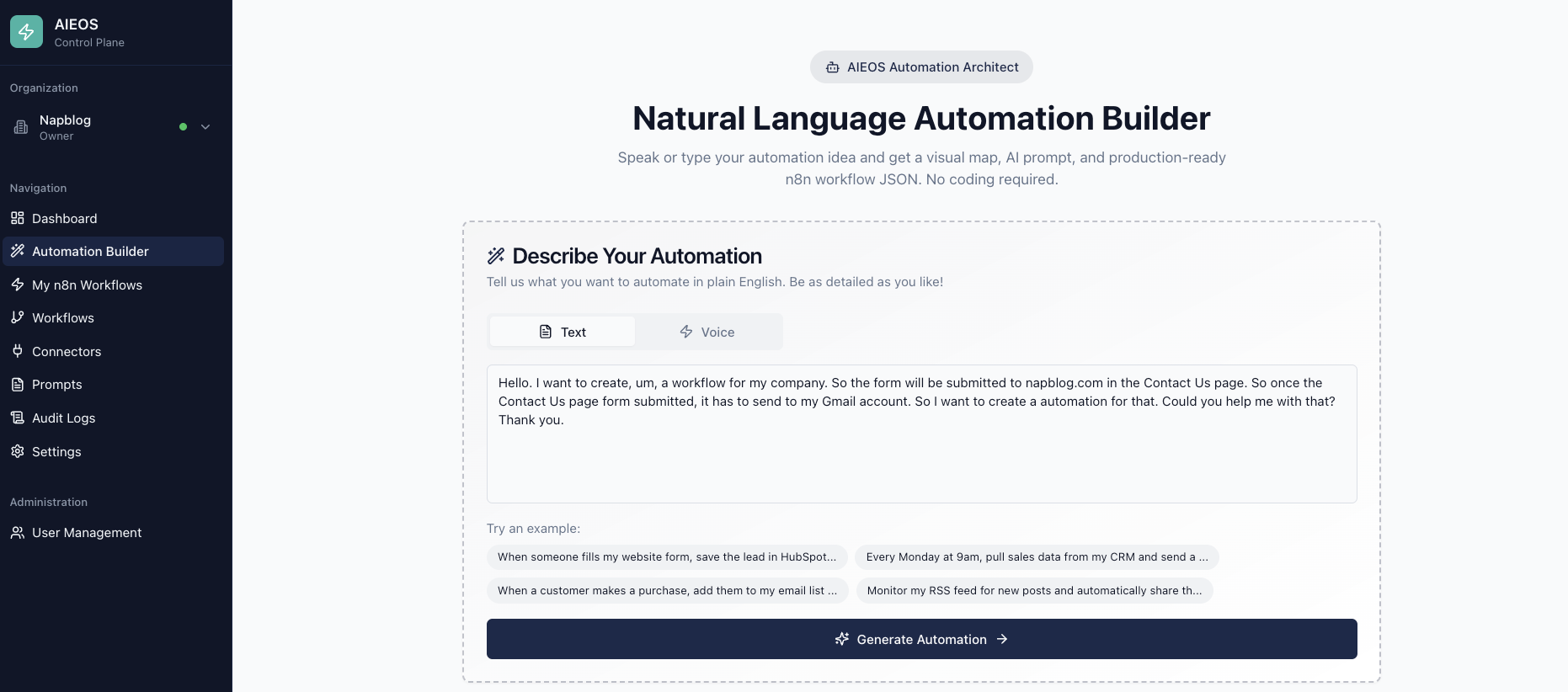The image size is (1568, 692).
Task: Navigate to Prompts
Action: point(114,384)
